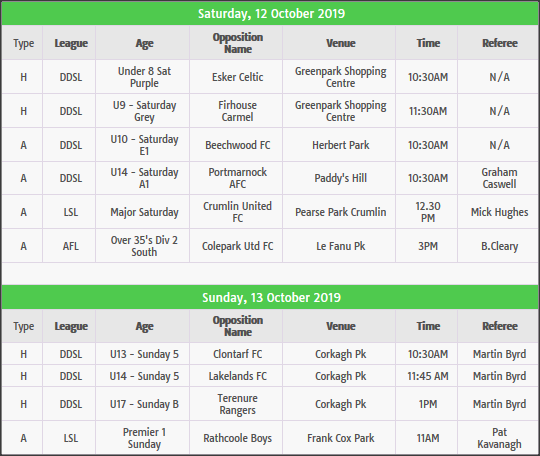The image size is (540, 456).
Task: Click the Sunday, 13 October 2019 header
Action: 271,298
